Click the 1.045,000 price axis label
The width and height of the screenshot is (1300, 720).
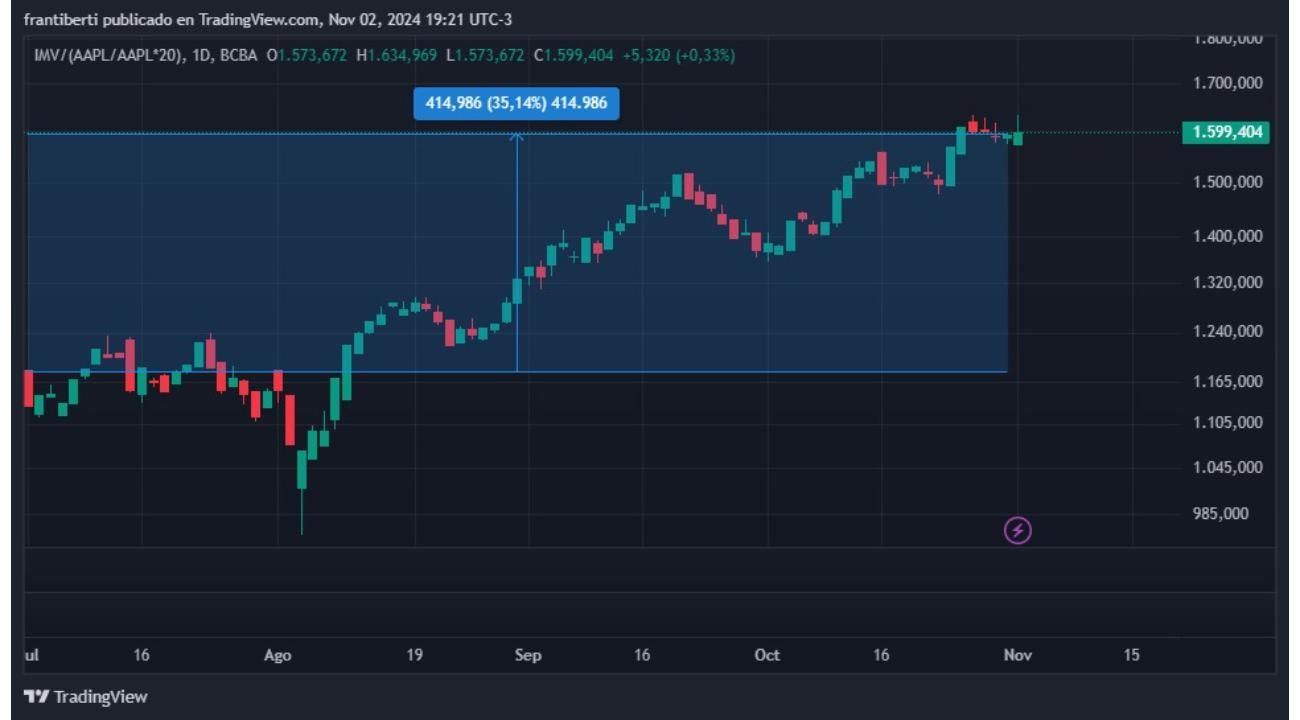click(x=1227, y=467)
